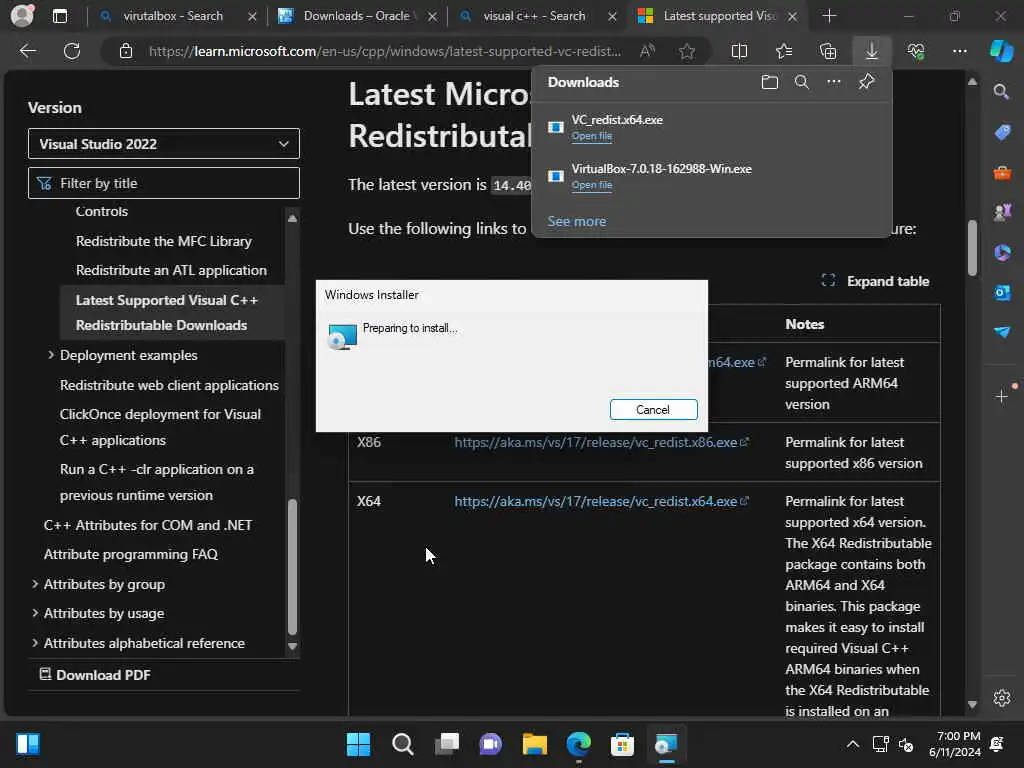Open sidebar settings gear icon
Viewport: 1024px width, 768px height.
(1002, 698)
